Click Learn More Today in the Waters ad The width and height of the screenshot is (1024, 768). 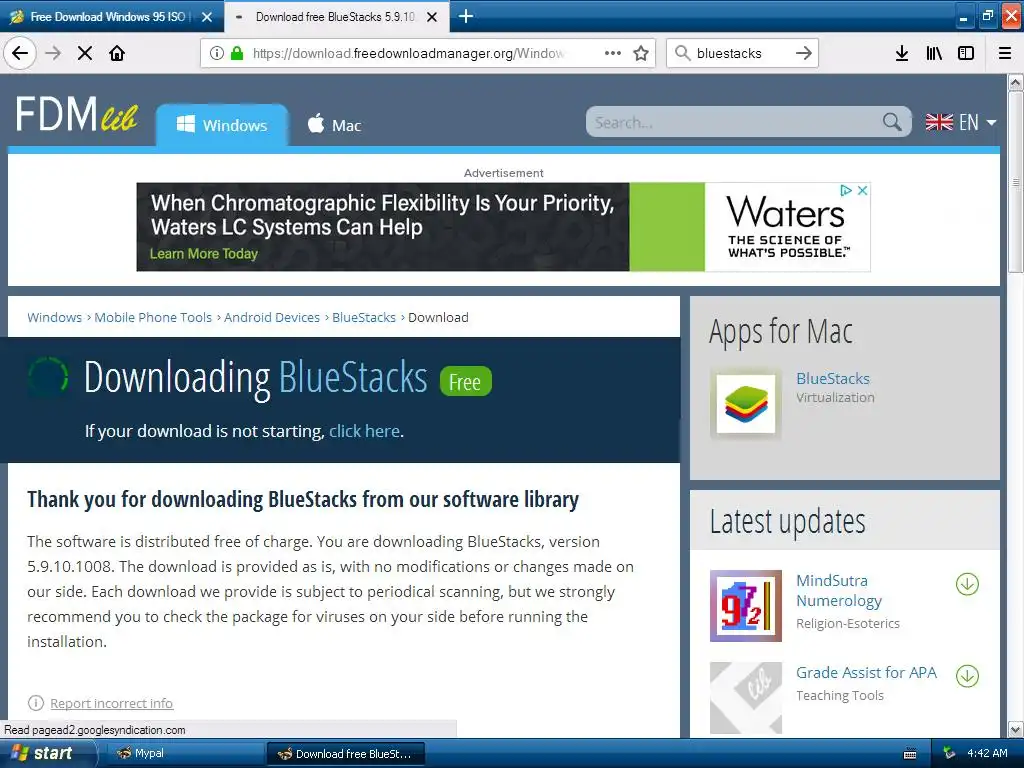click(204, 254)
